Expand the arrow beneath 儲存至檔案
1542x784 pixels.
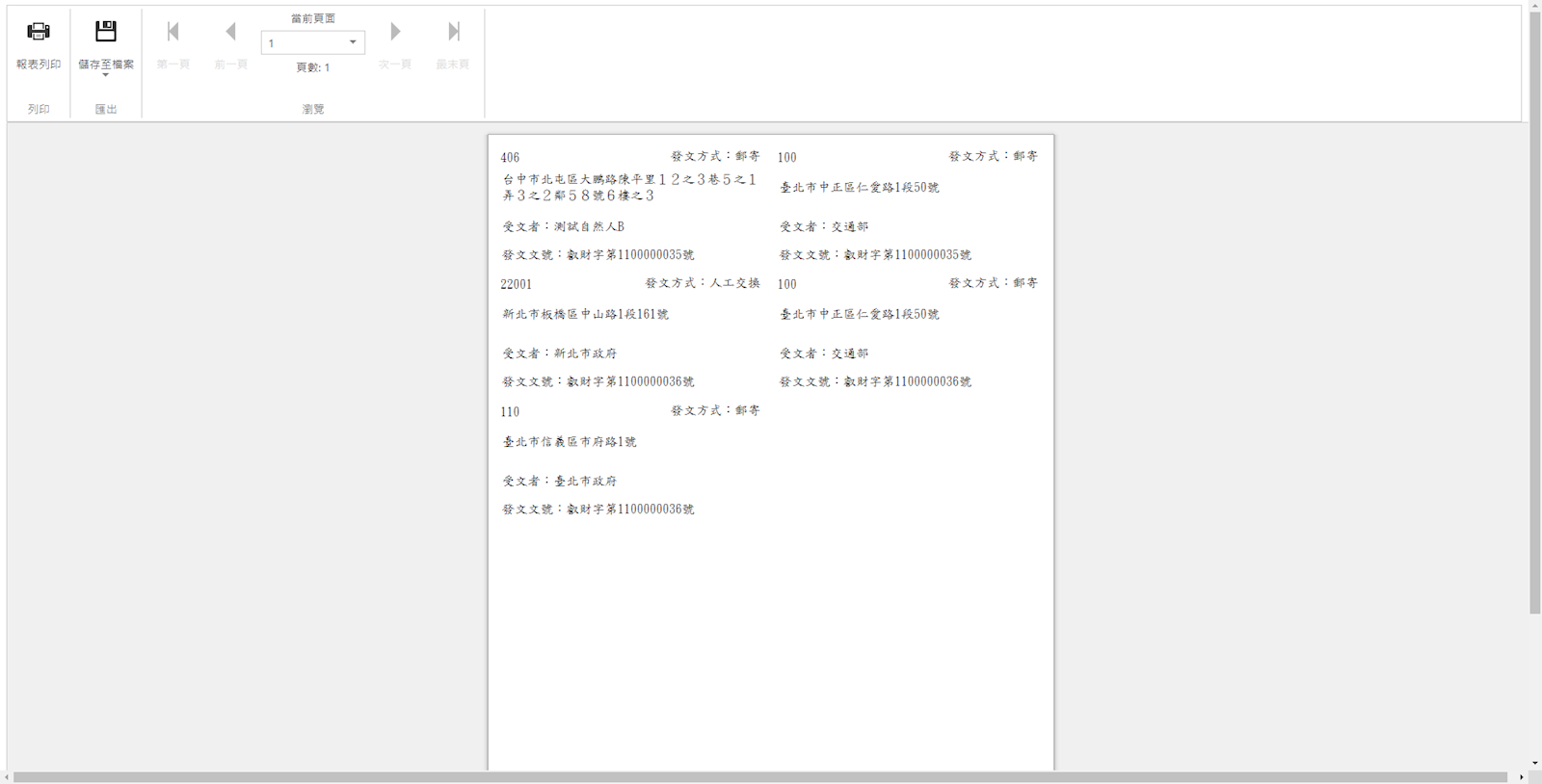[x=106, y=75]
